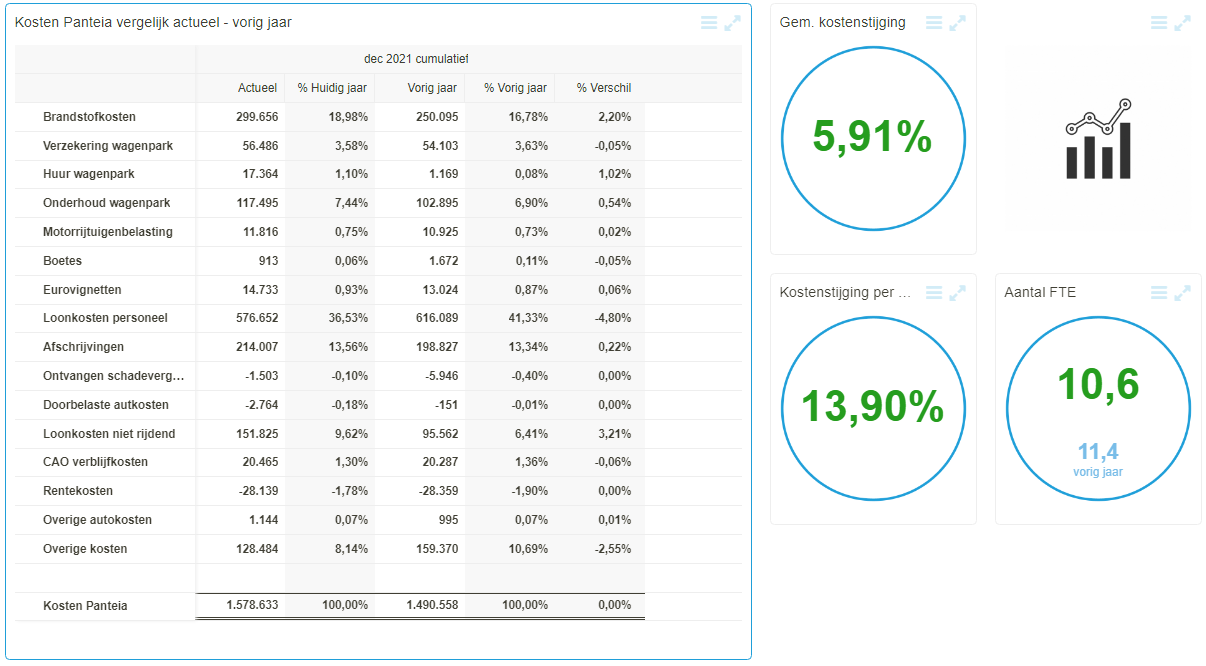1206x666 pixels.
Task: Click the total previous-year value 1.490.558
Action: pos(432,605)
